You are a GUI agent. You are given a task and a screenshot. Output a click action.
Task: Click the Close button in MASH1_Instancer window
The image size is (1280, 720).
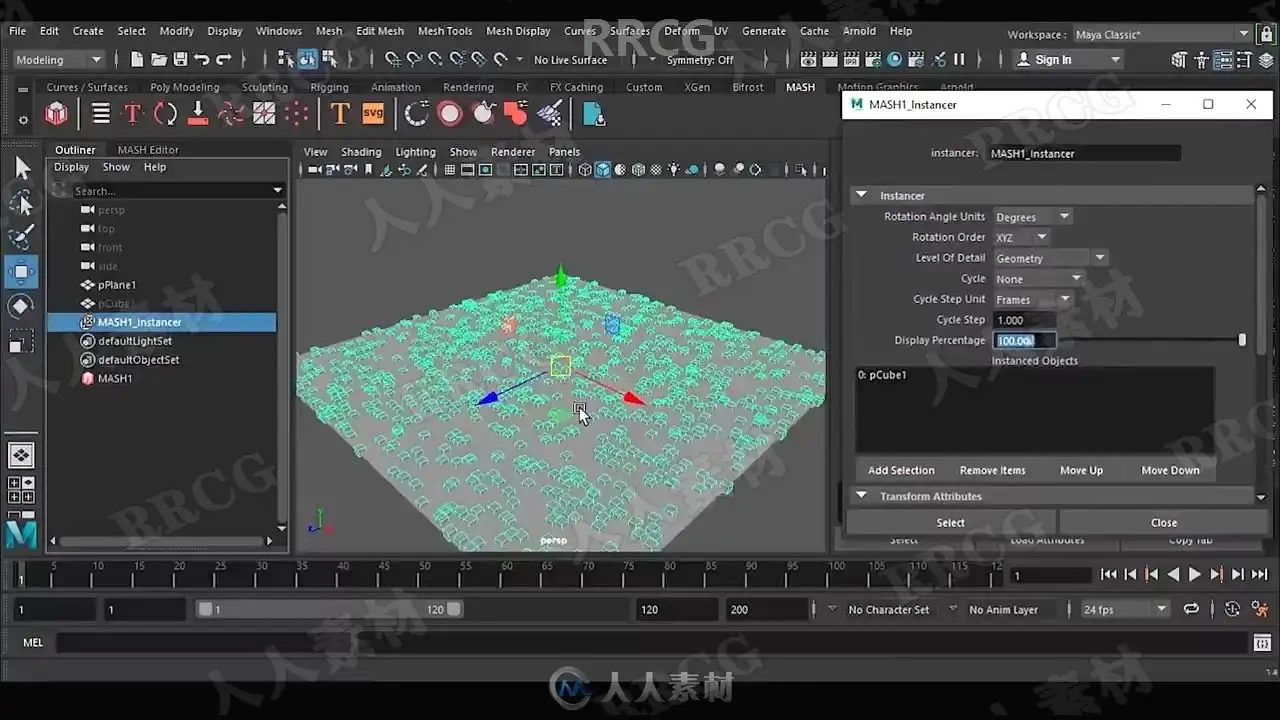pos(1164,522)
